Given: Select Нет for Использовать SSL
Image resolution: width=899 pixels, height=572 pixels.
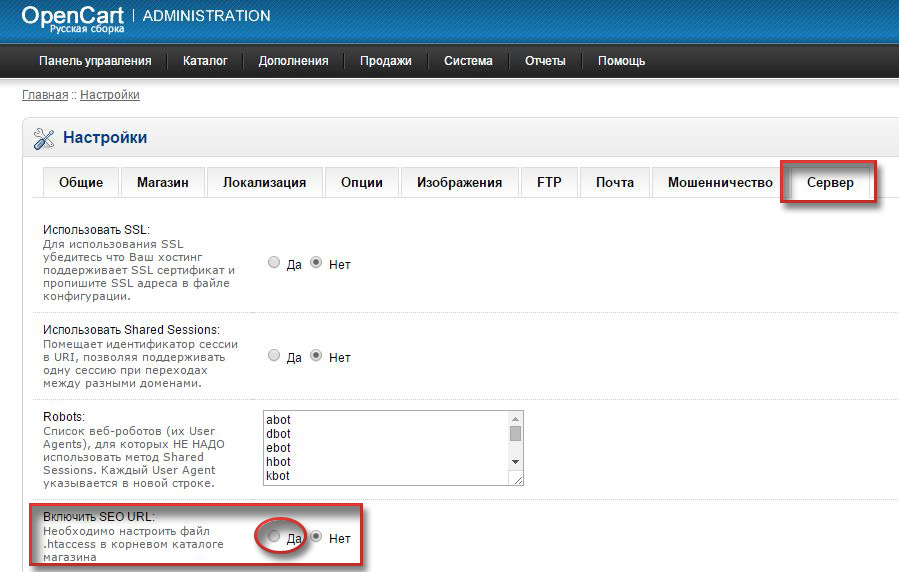Looking at the screenshot, I should pos(316,263).
